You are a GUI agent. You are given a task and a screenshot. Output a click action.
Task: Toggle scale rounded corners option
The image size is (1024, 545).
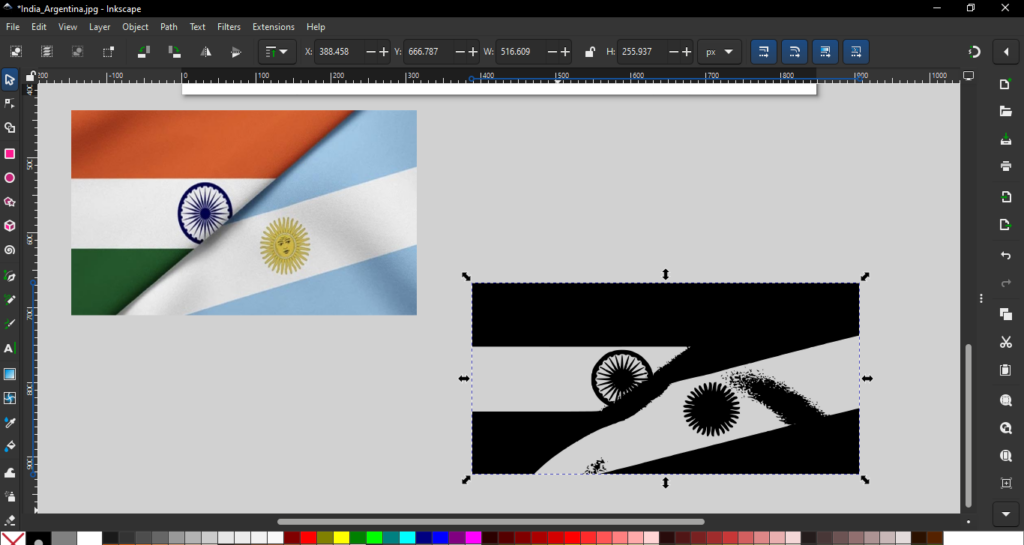pyautogui.click(x=794, y=52)
